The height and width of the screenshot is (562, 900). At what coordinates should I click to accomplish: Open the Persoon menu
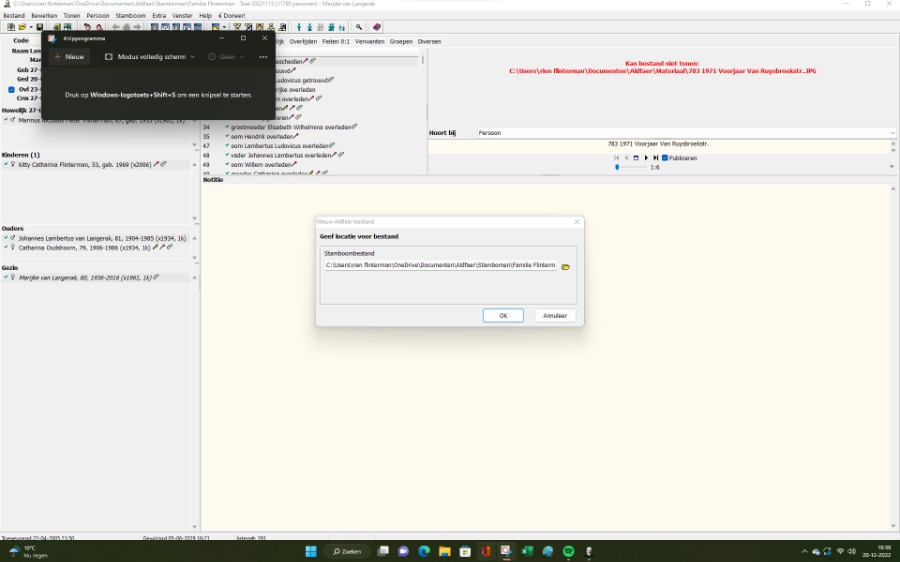tap(97, 16)
